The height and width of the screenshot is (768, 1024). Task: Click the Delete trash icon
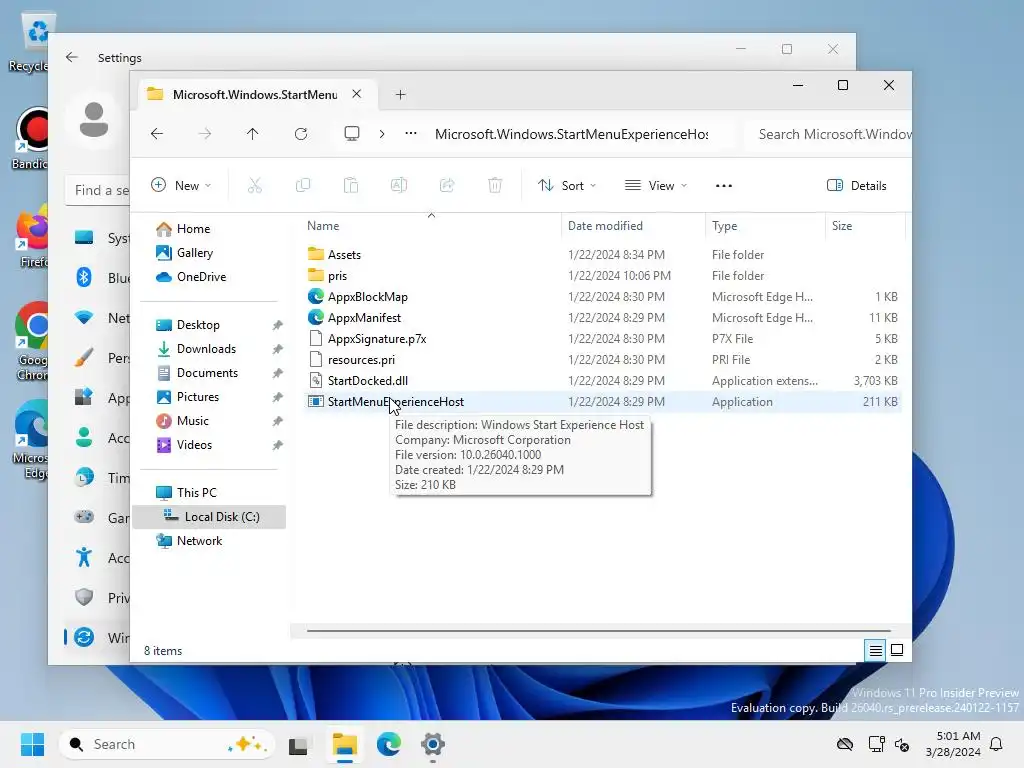495,185
